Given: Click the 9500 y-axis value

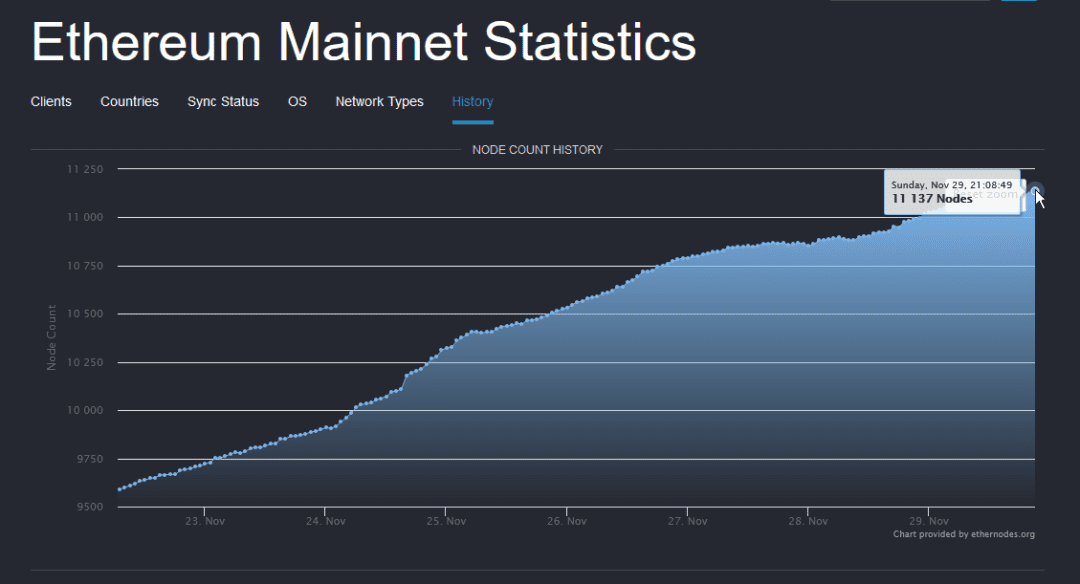Looking at the screenshot, I should click(90, 508).
